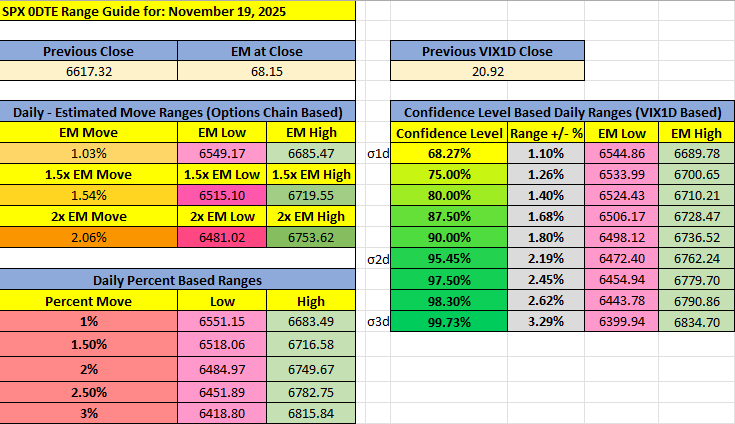Select the 2% percent move cell

click(88, 369)
